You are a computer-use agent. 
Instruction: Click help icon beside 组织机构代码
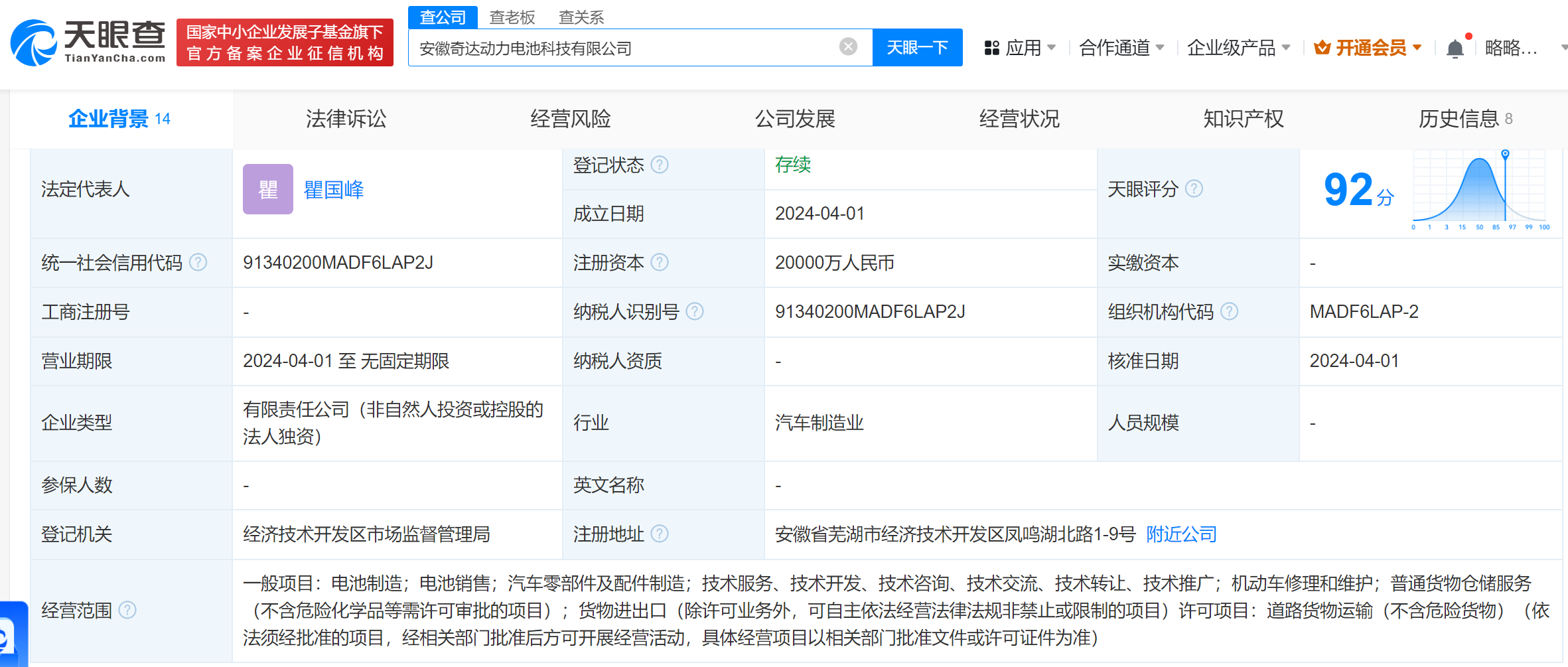click(x=1229, y=311)
